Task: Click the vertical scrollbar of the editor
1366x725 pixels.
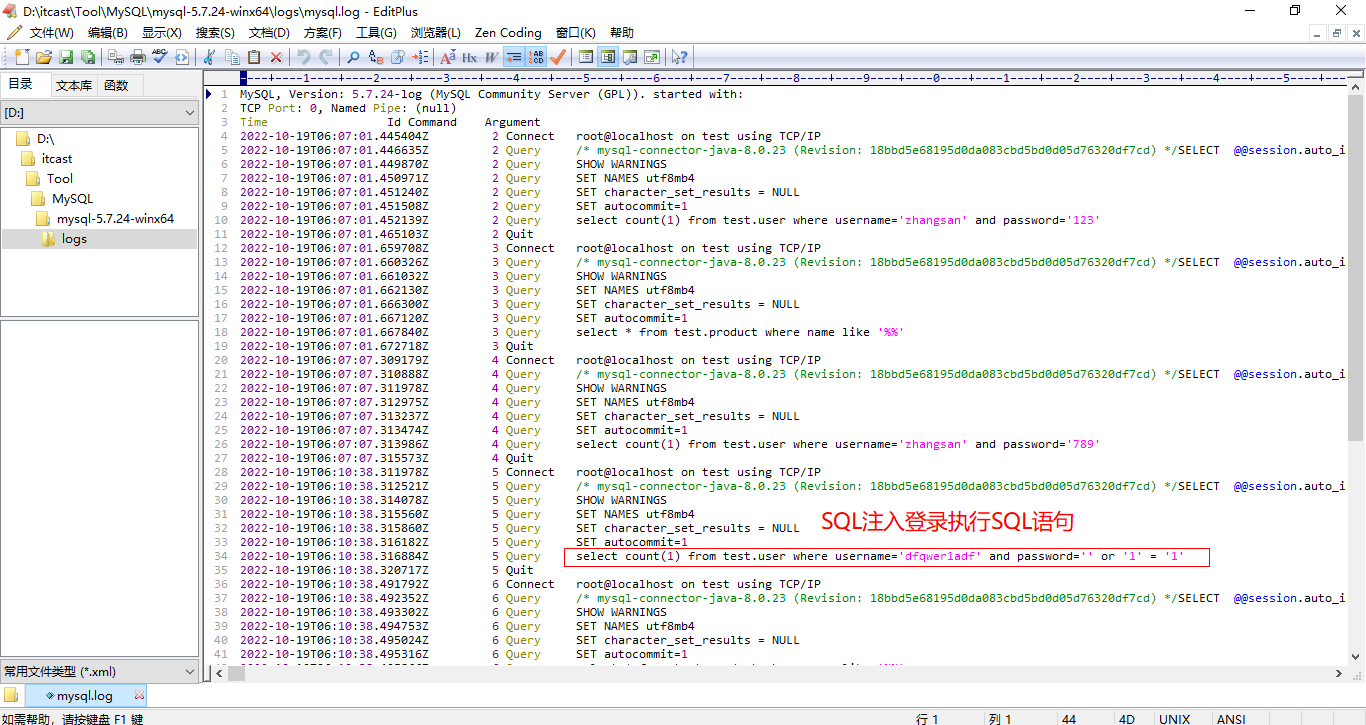Action: (1356, 400)
